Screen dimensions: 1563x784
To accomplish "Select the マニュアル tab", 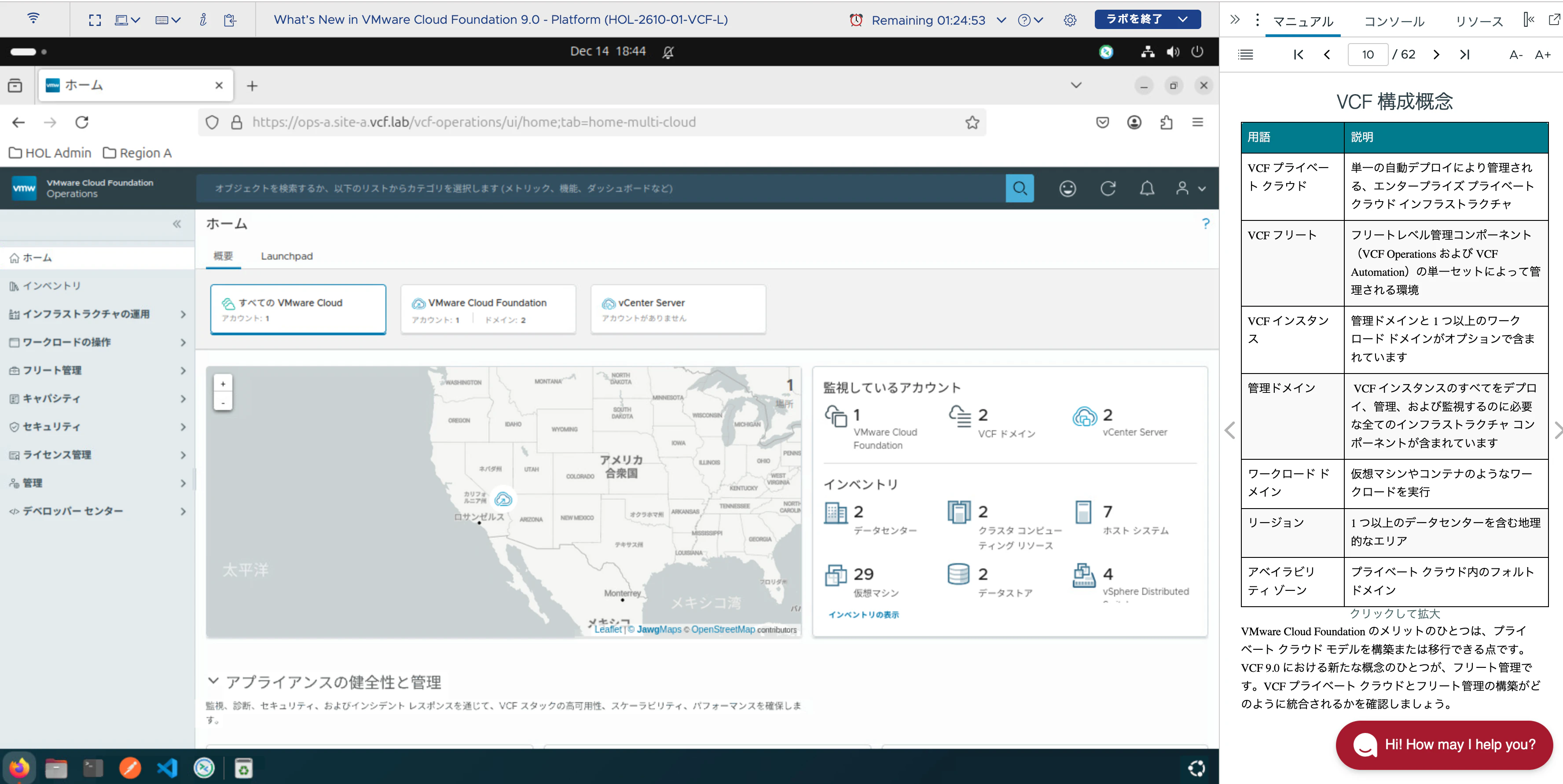I will click(1302, 21).
